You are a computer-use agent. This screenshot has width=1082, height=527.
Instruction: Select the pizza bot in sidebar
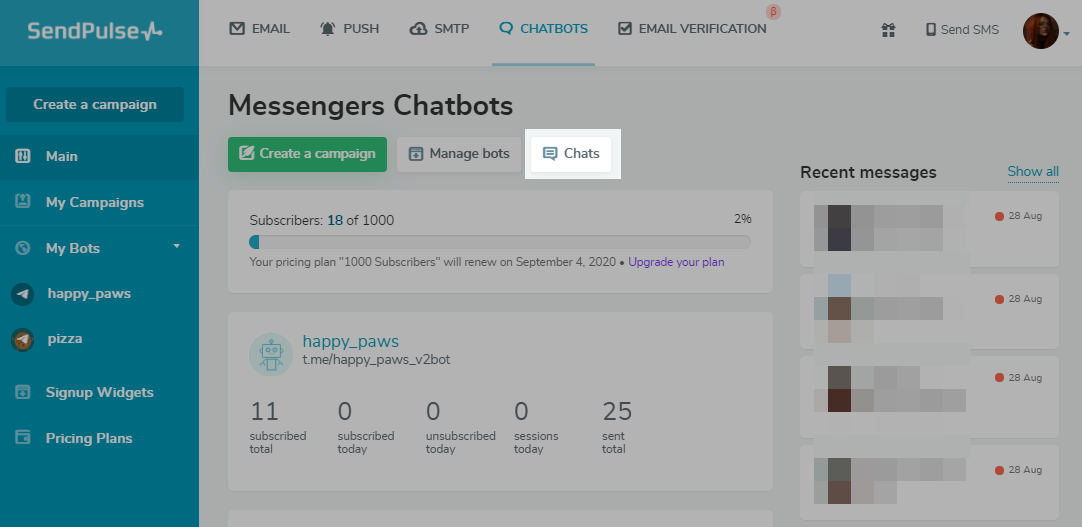[x=64, y=339]
